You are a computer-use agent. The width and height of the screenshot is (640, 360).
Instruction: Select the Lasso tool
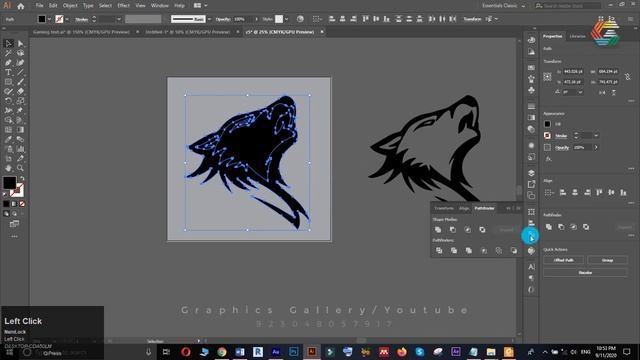[20, 53]
